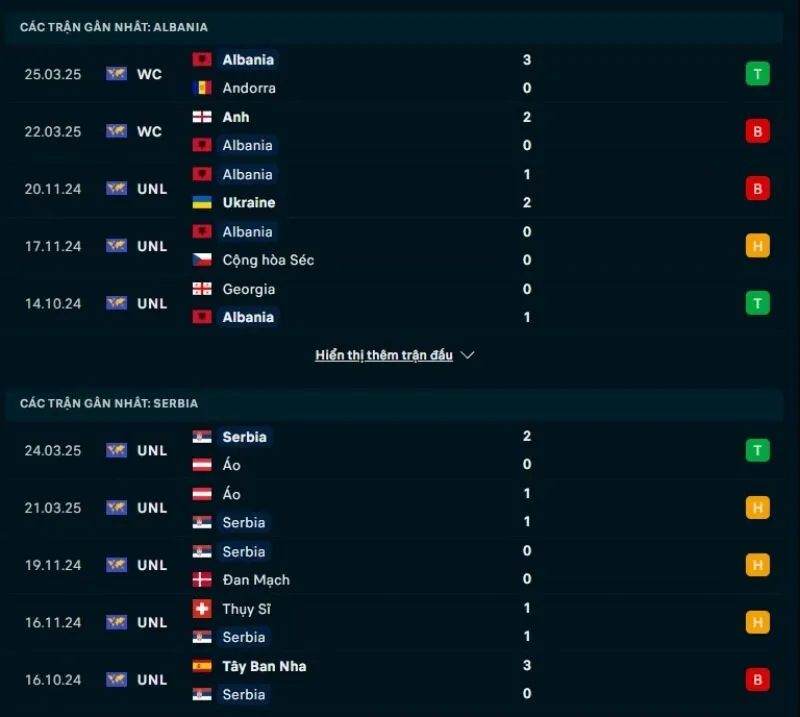Click the Georgia flag icon
800x717 pixels.
coord(202,289)
